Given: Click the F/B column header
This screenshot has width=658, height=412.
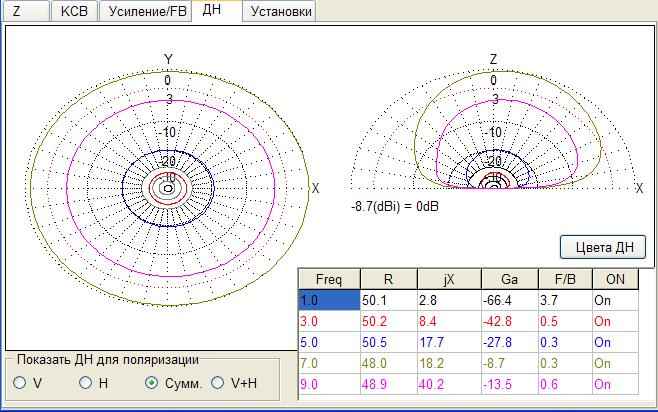Looking at the screenshot, I should pyautogui.click(x=565, y=279).
